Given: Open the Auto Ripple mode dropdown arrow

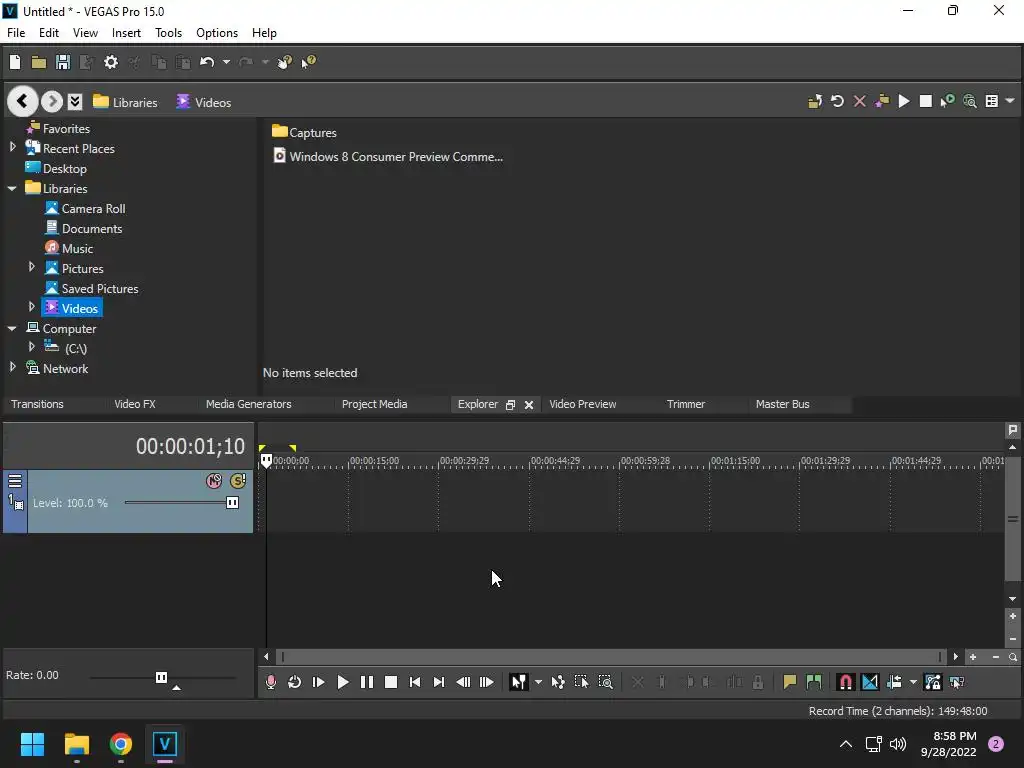Looking at the screenshot, I should (914, 682).
